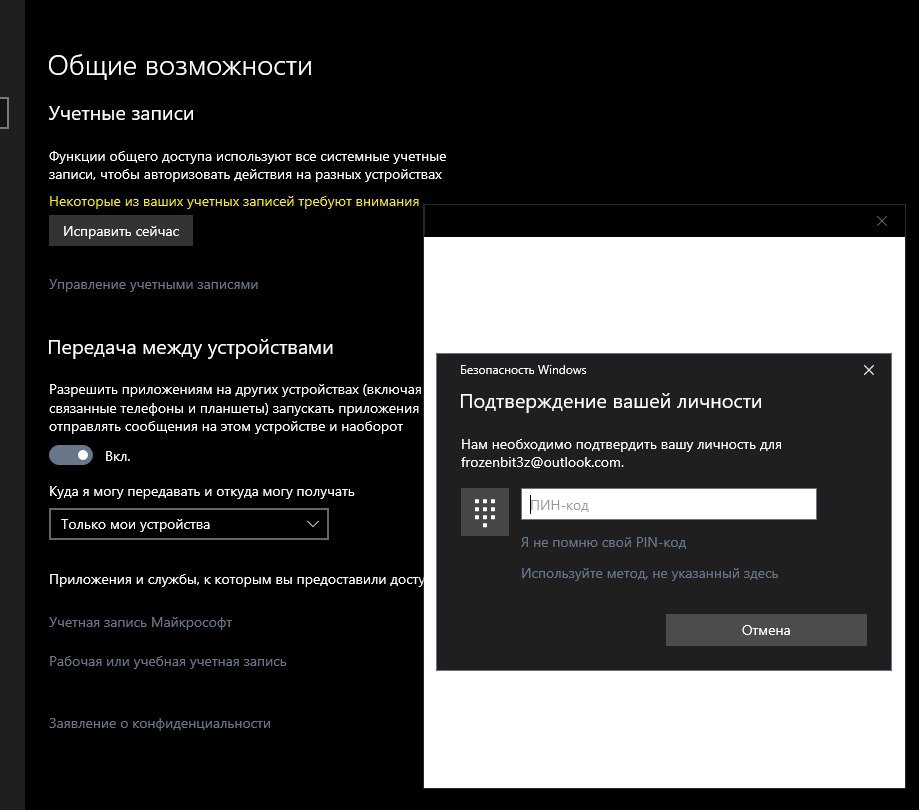This screenshot has width=919, height=810.
Task: Click the 'Общие возможности' page heading
Action: (180, 66)
